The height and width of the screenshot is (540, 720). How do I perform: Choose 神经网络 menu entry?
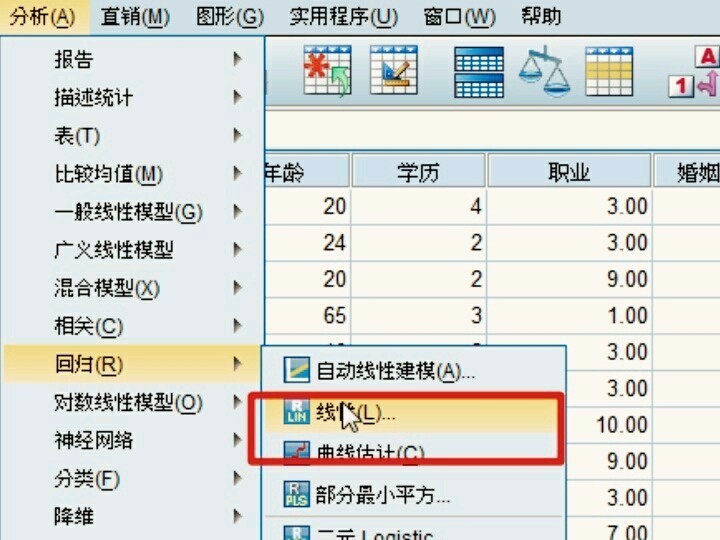(x=132, y=440)
